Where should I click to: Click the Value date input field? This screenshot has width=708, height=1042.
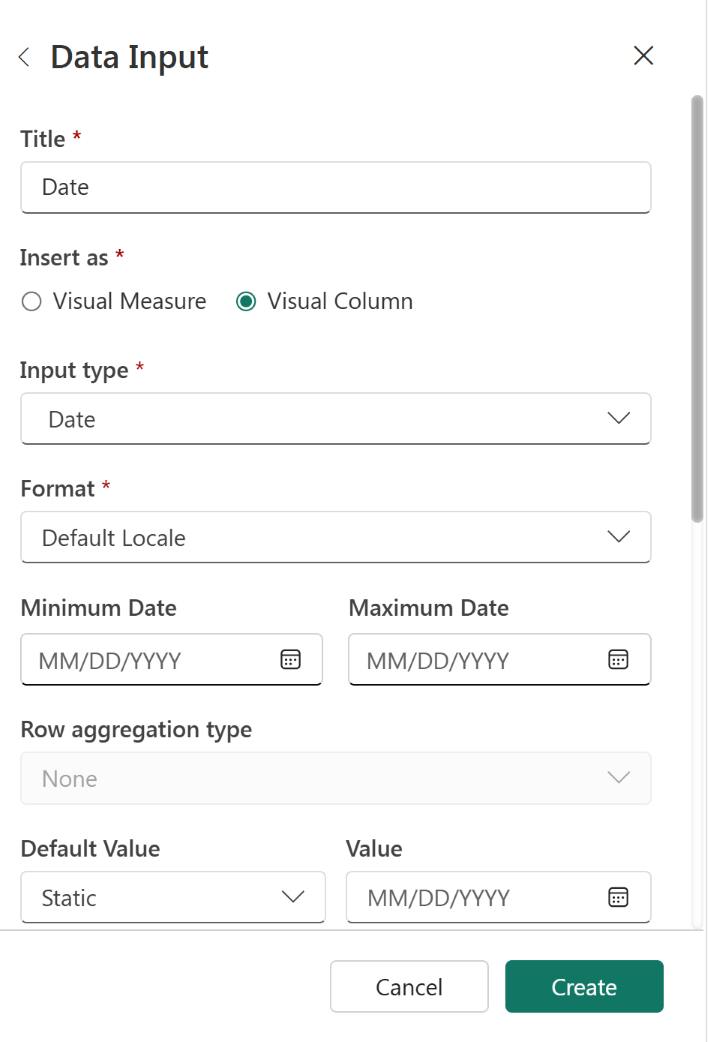[x=498, y=897]
